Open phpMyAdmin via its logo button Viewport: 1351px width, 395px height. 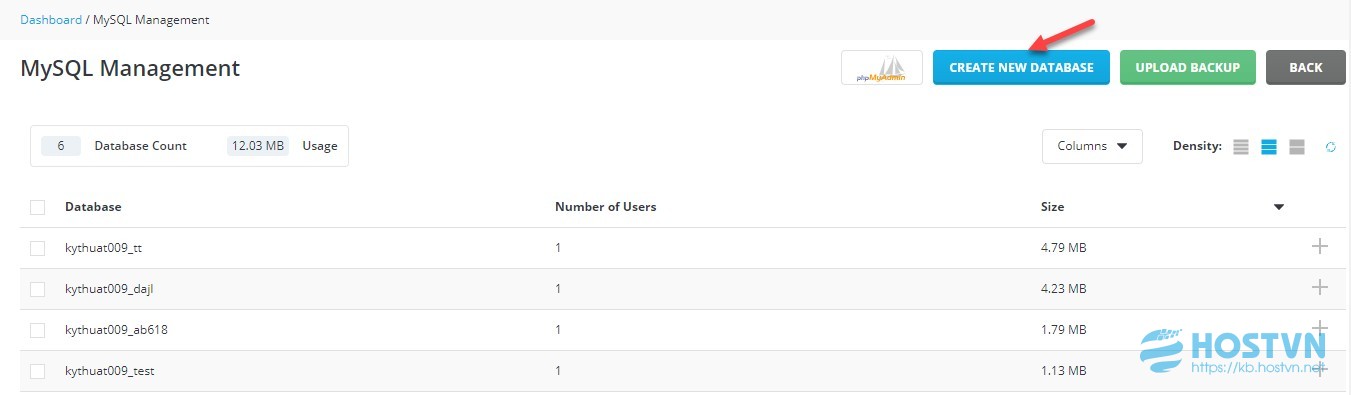881,68
